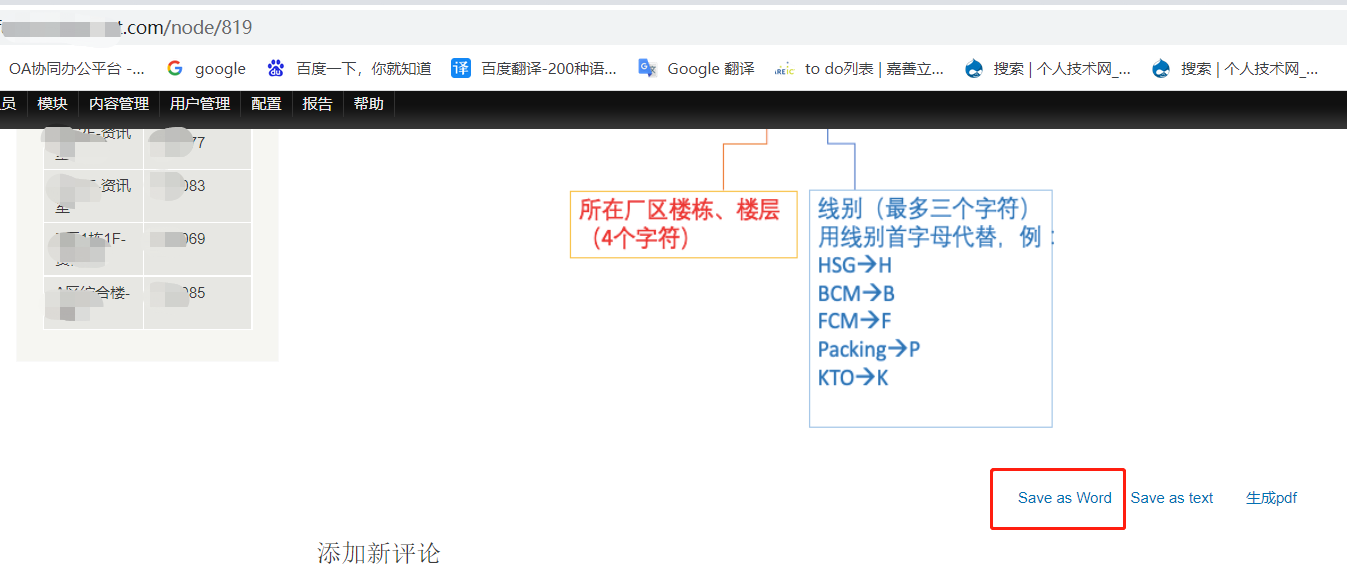This screenshot has height=584, width=1347.
Task: Click the blue 线别 description box
Action: (930, 308)
